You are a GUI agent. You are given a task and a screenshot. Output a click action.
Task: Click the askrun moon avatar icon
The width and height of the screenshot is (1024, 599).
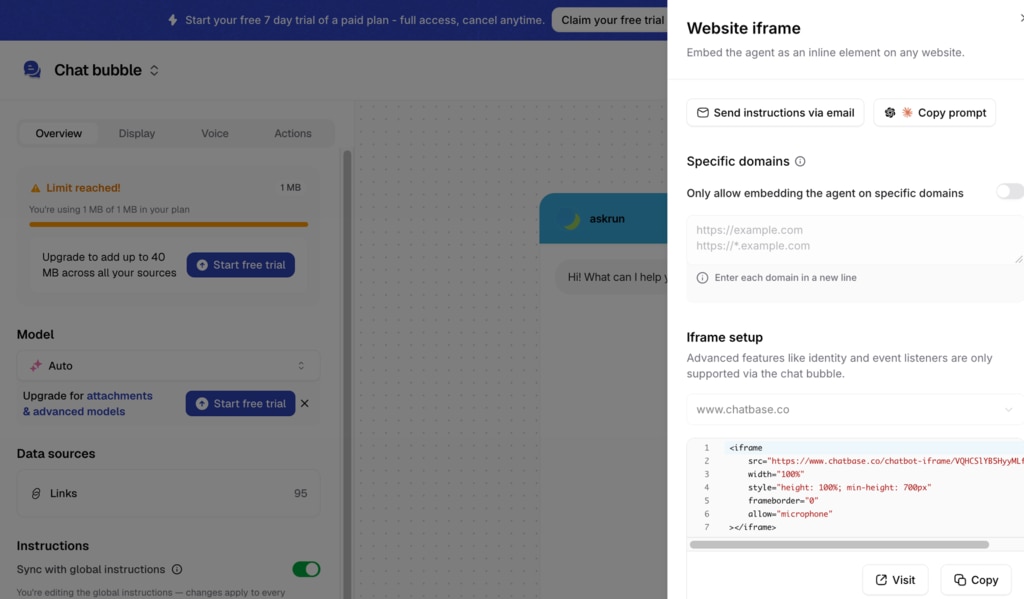click(571, 219)
